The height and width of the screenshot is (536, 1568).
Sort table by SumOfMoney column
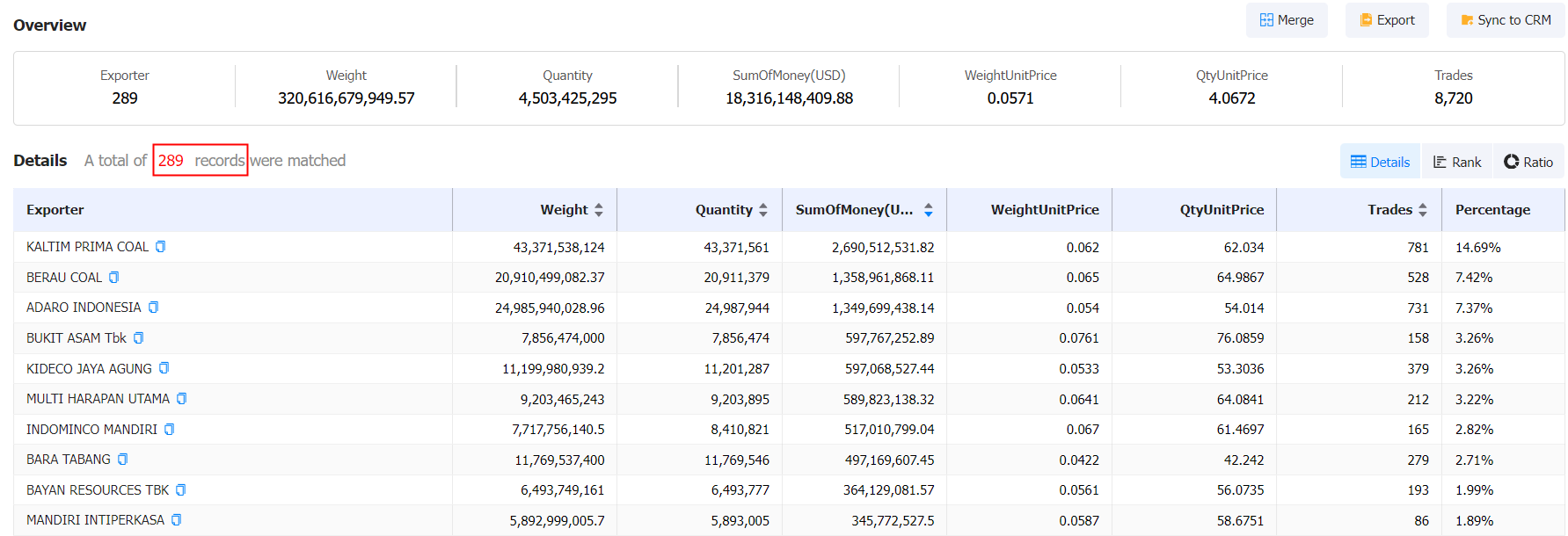(x=928, y=210)
